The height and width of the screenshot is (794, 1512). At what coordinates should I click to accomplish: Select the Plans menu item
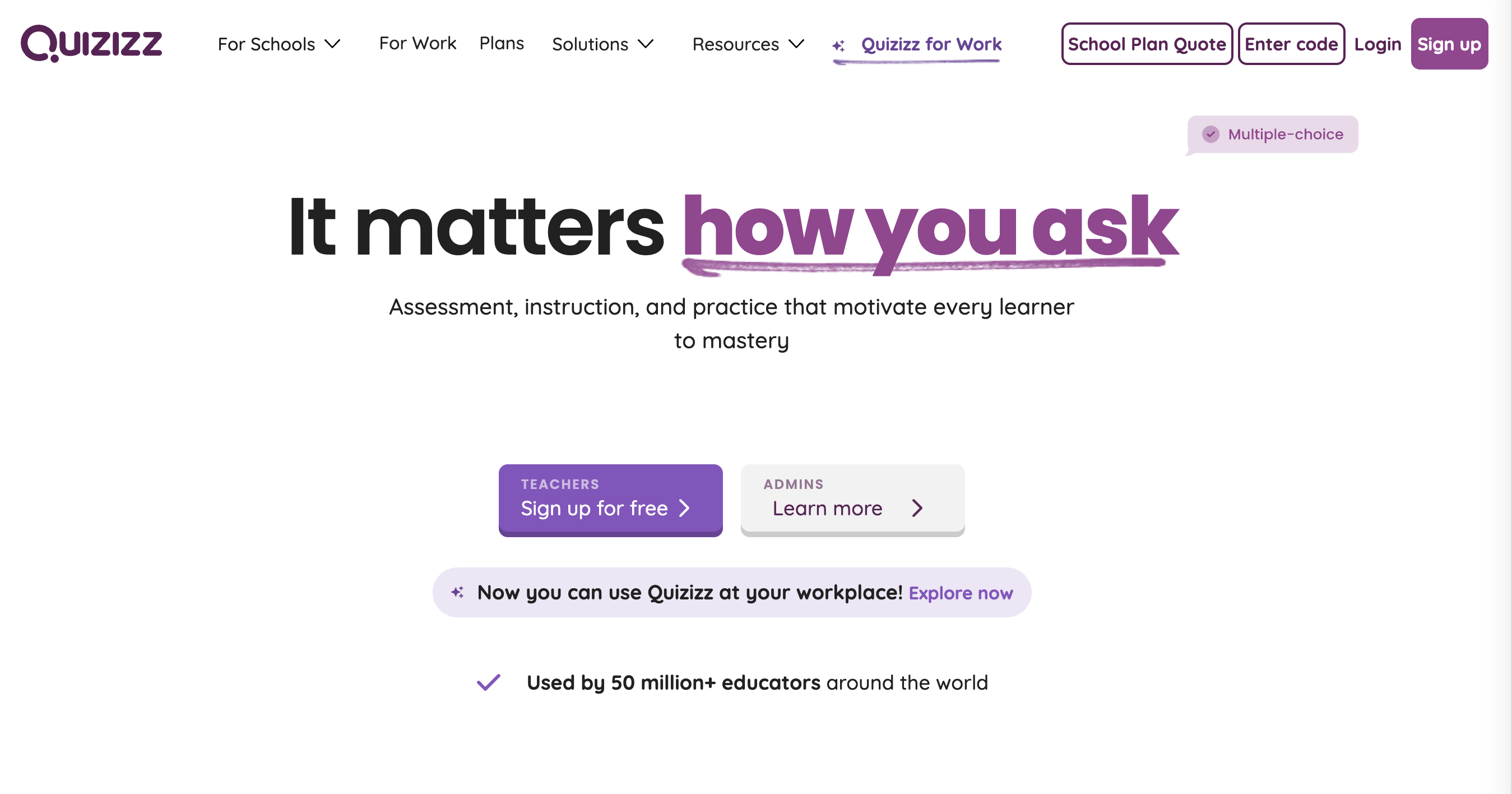coord(502,43)
